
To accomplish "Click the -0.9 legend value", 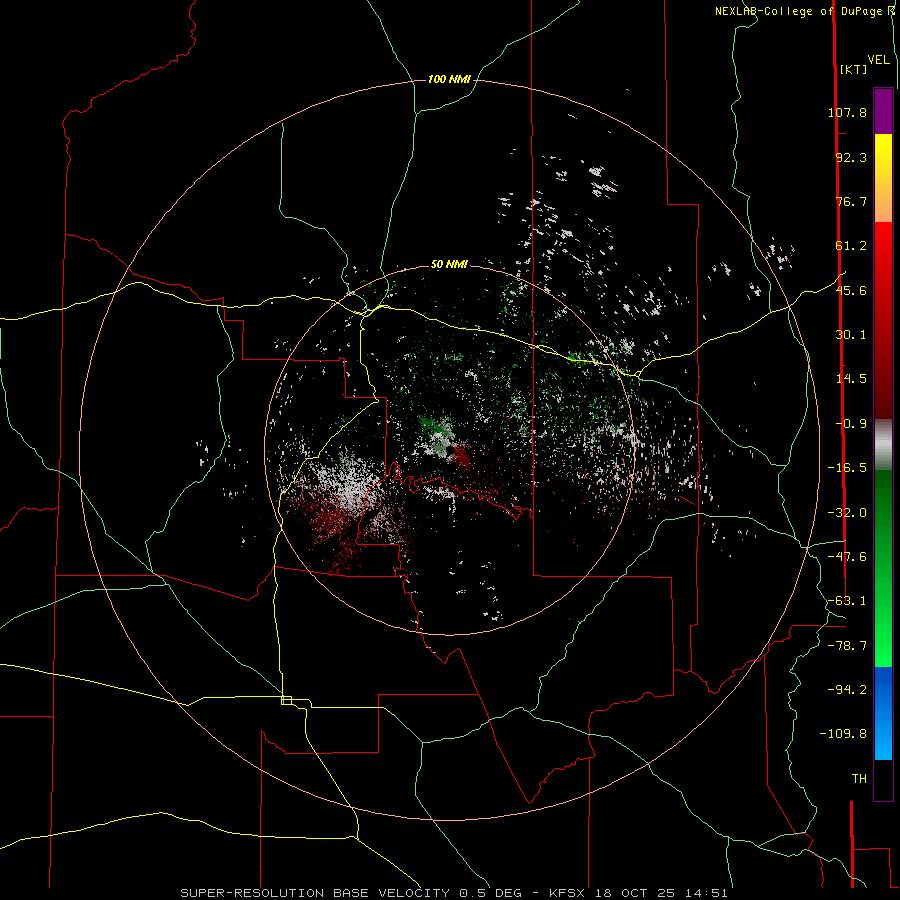I will (x=851, y=424).
